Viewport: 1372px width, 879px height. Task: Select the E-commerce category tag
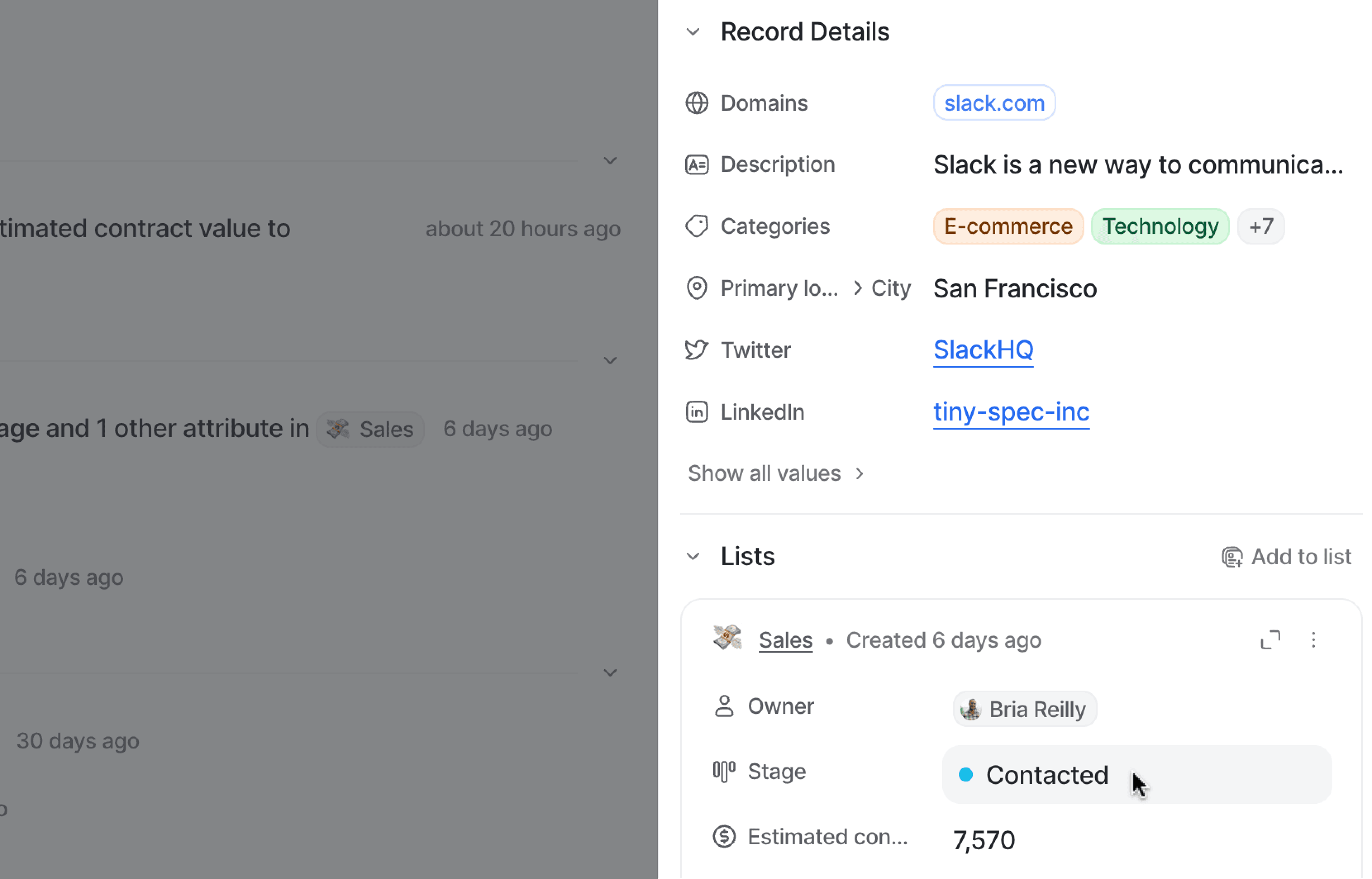[x=1008, y=227]
